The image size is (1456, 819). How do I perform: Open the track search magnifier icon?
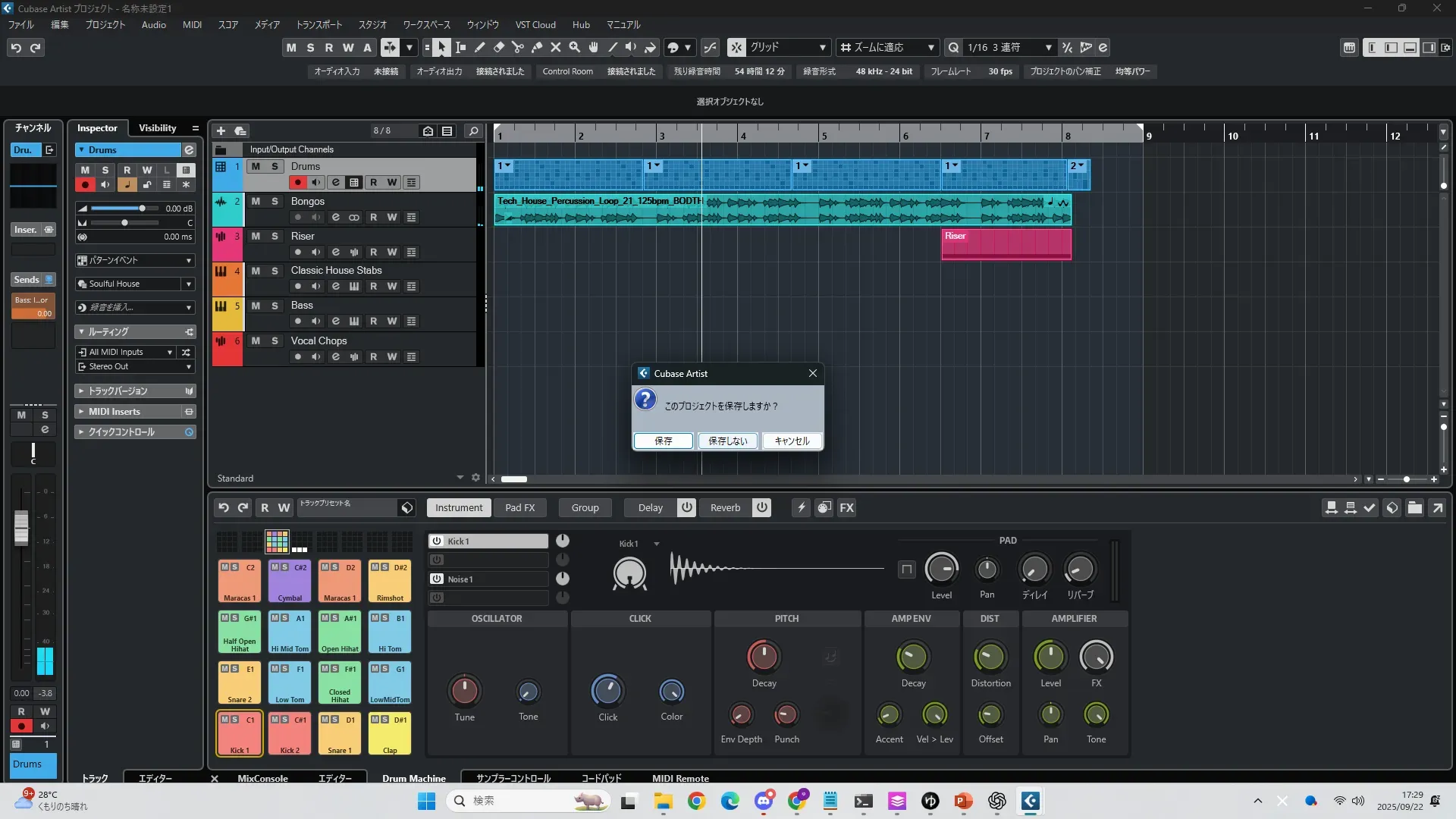click(x=473, y=130)
